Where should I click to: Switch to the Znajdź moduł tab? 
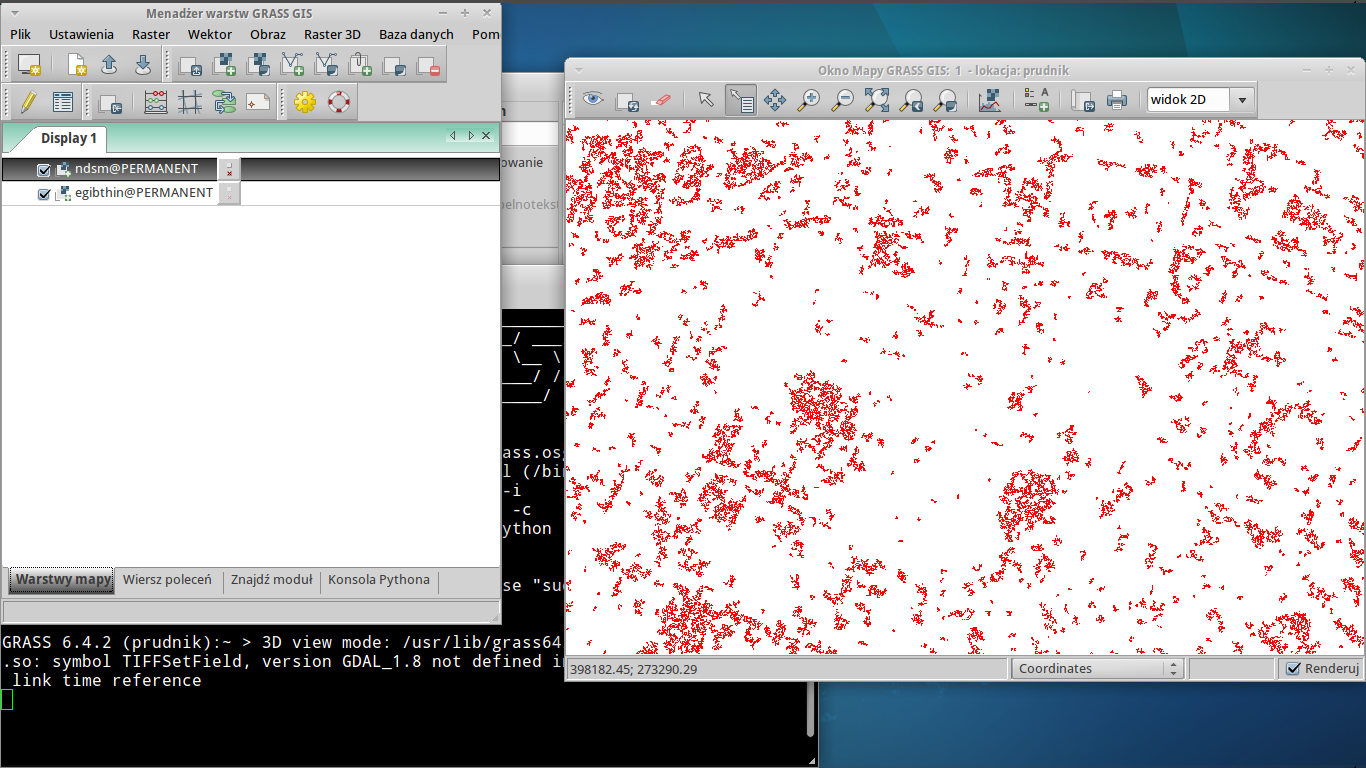271,580
